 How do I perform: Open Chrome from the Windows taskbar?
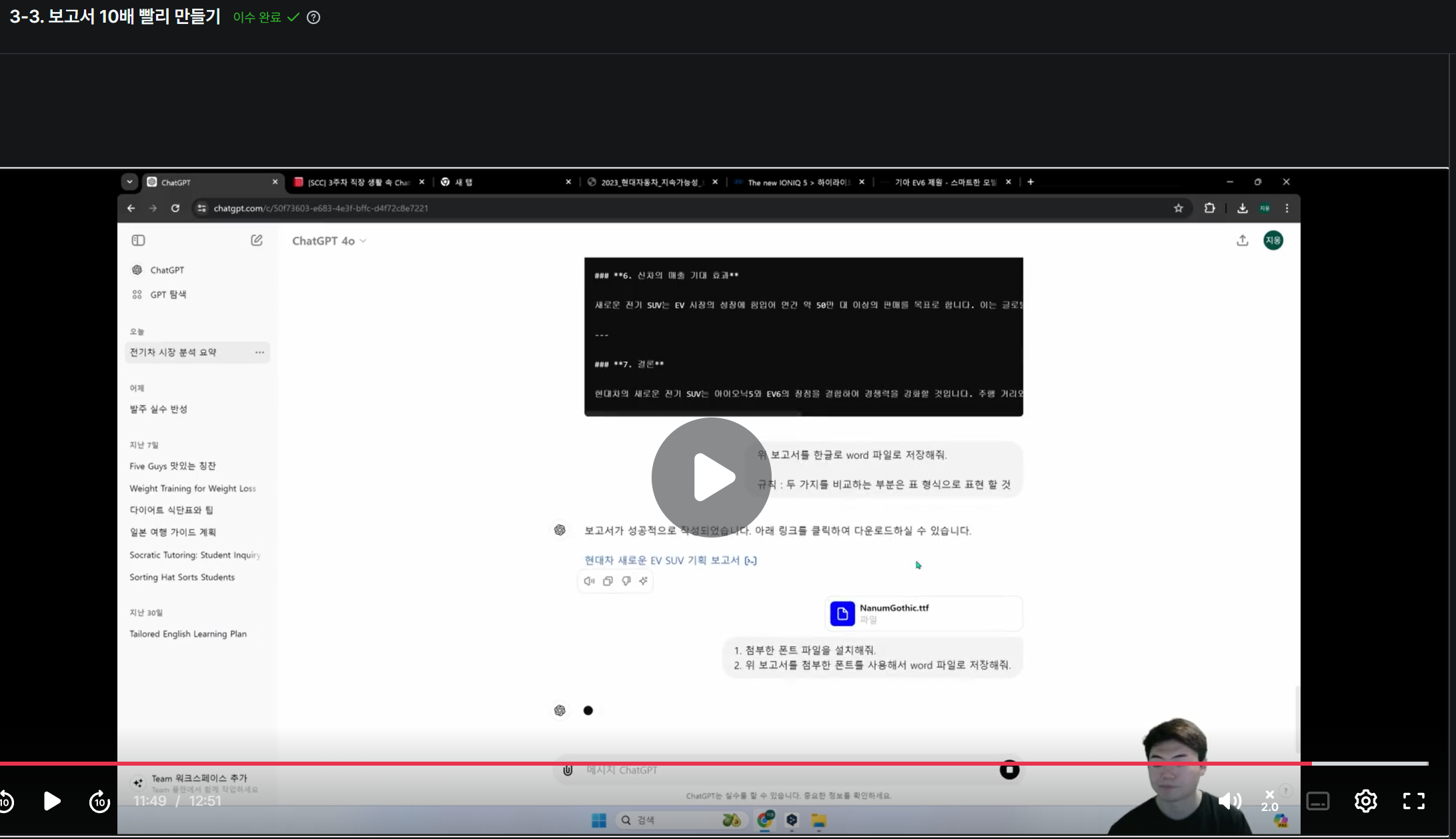[x=765, y=820]
